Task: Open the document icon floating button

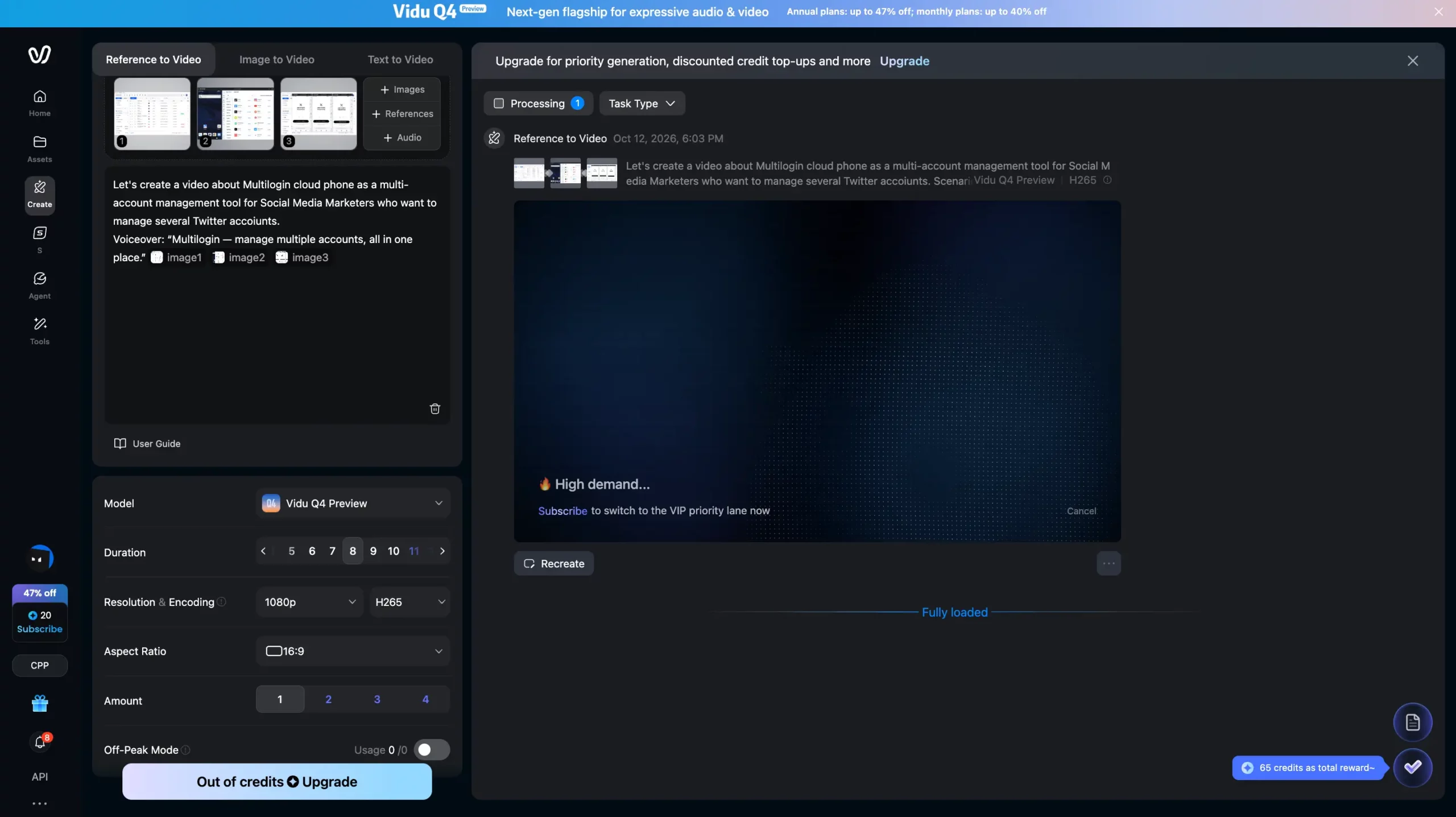Action: tap(1412, 723)
